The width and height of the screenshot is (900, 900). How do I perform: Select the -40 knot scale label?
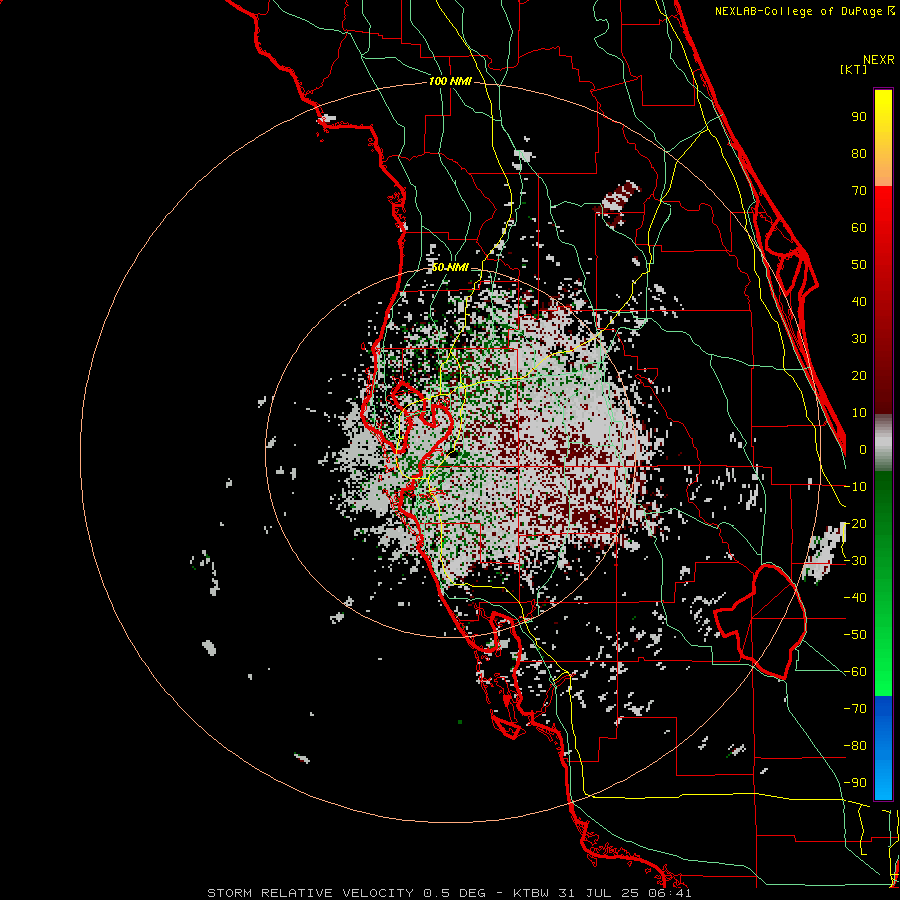[855, 598]
